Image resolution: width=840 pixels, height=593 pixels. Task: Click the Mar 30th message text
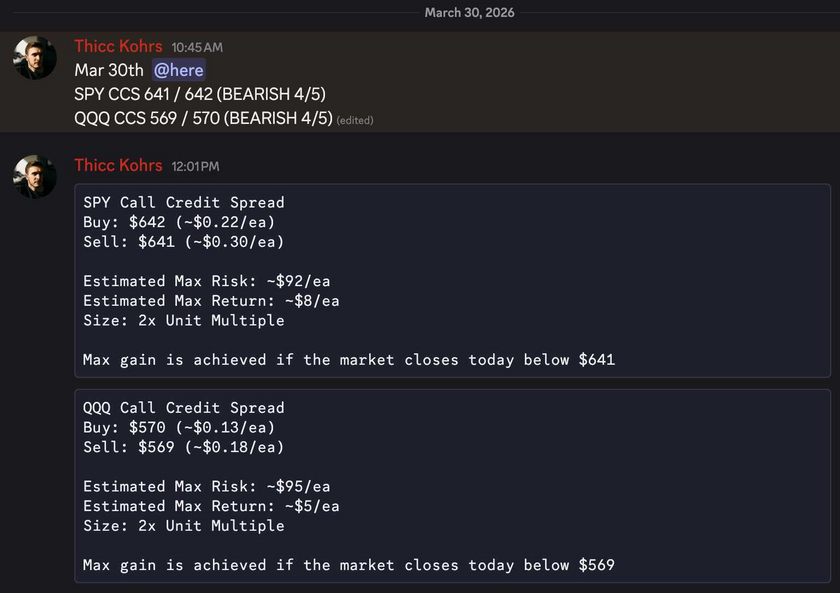point(109,70)
